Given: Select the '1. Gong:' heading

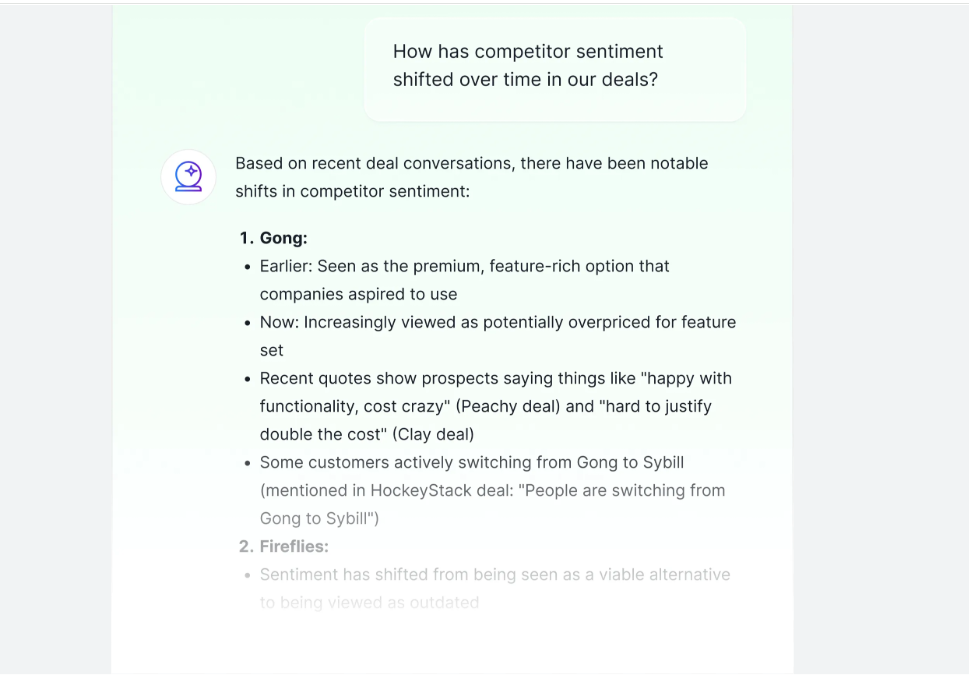Looking at the screenshot, I should click(x=274, y=238).
